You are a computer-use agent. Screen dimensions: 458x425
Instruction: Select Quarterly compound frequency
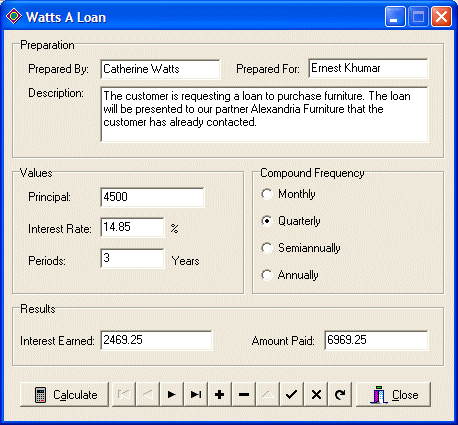[291, 221]
